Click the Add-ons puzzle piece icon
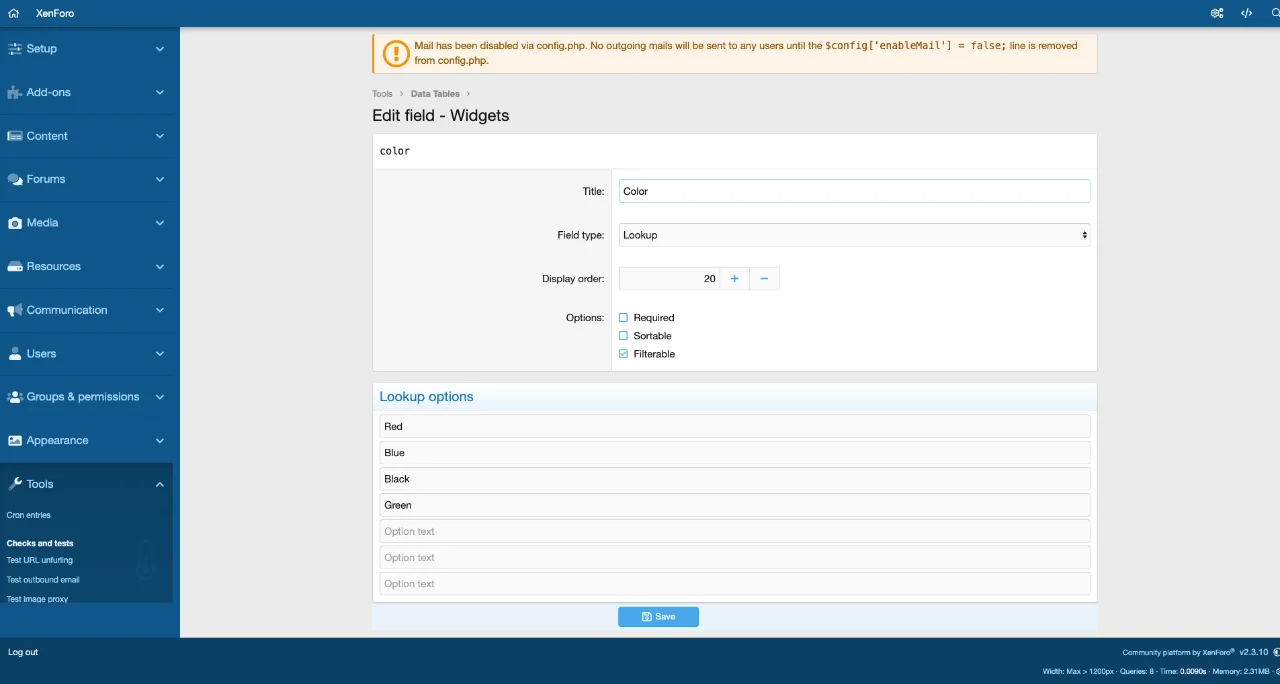Viewport: 1280px width, 684px height. (x=15, y=92)
